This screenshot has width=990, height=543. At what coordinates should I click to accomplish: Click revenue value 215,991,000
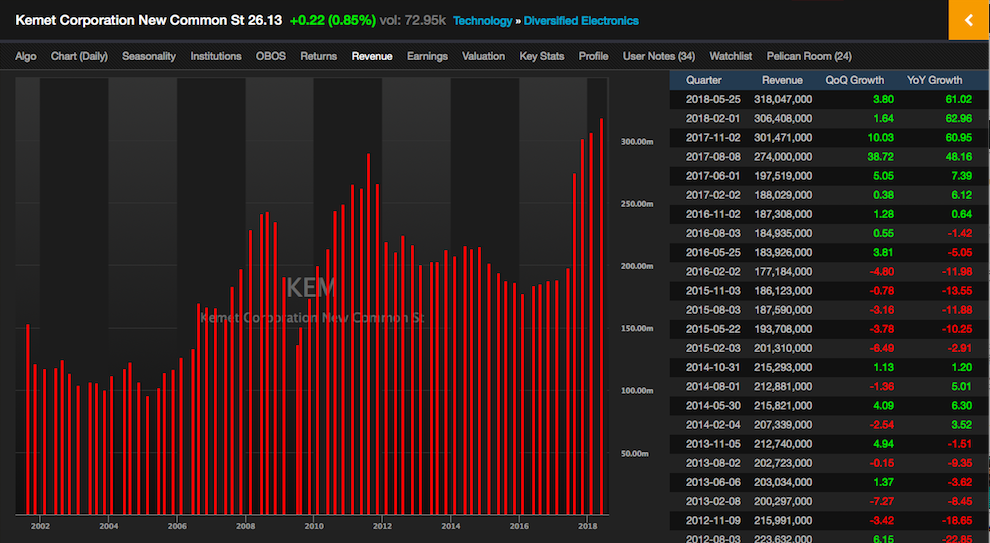783,520
